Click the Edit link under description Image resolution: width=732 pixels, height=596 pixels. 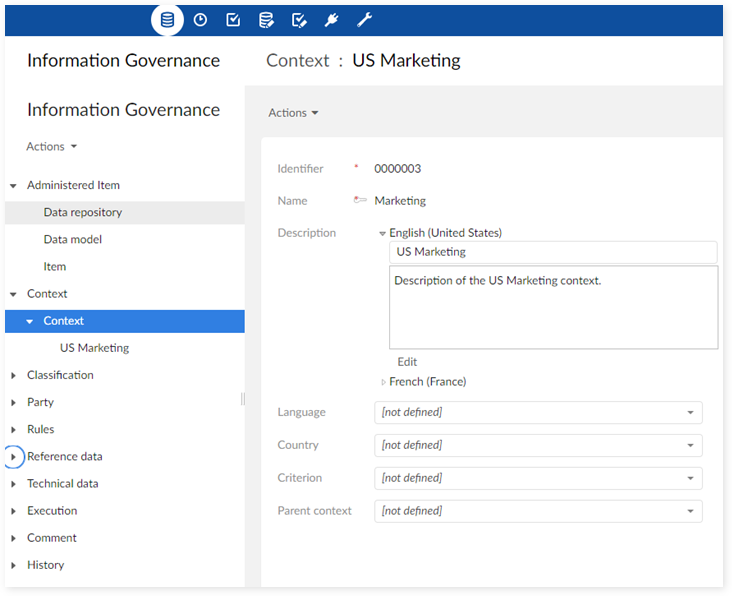407,362
